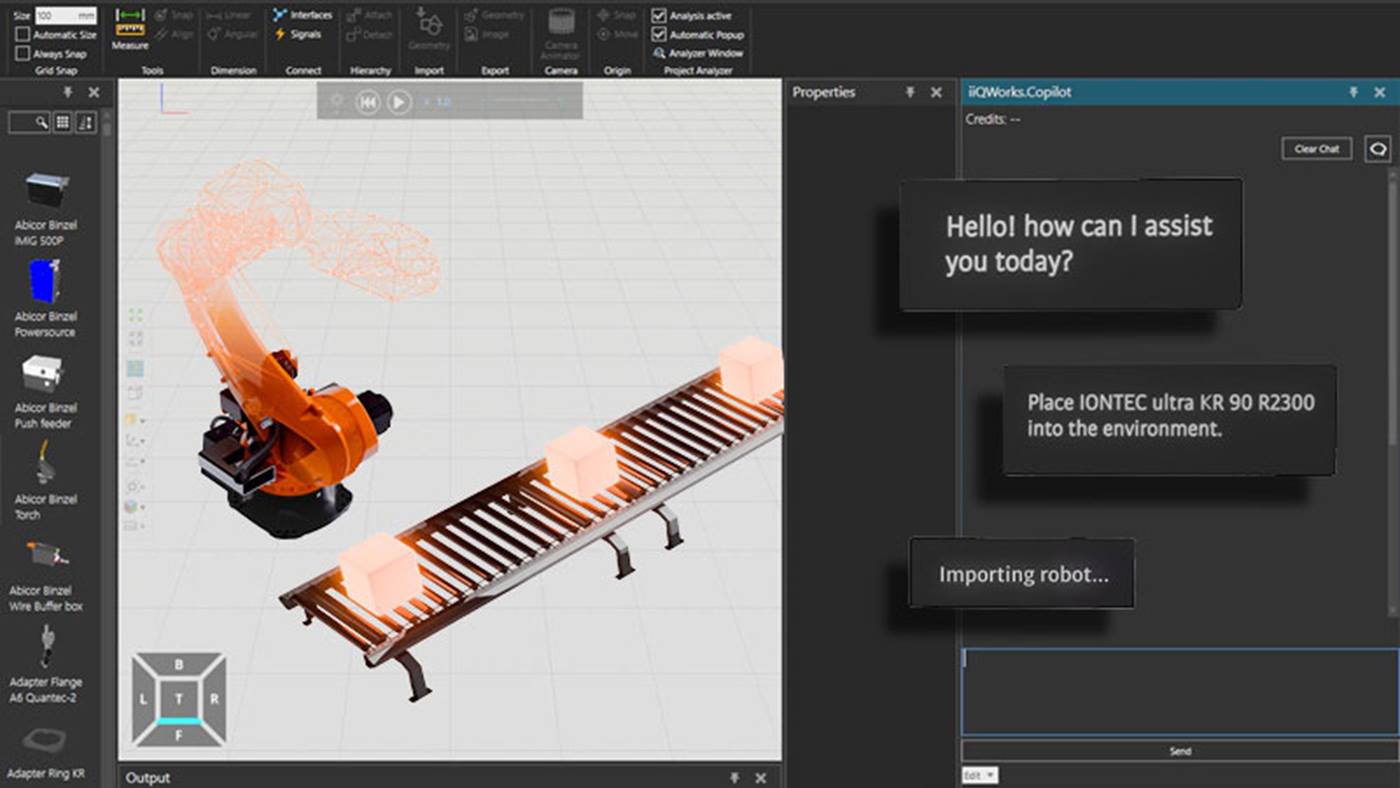
Task: Open the Interfaces connect tool
Action: pyautogui.click(x=302, y=15)
